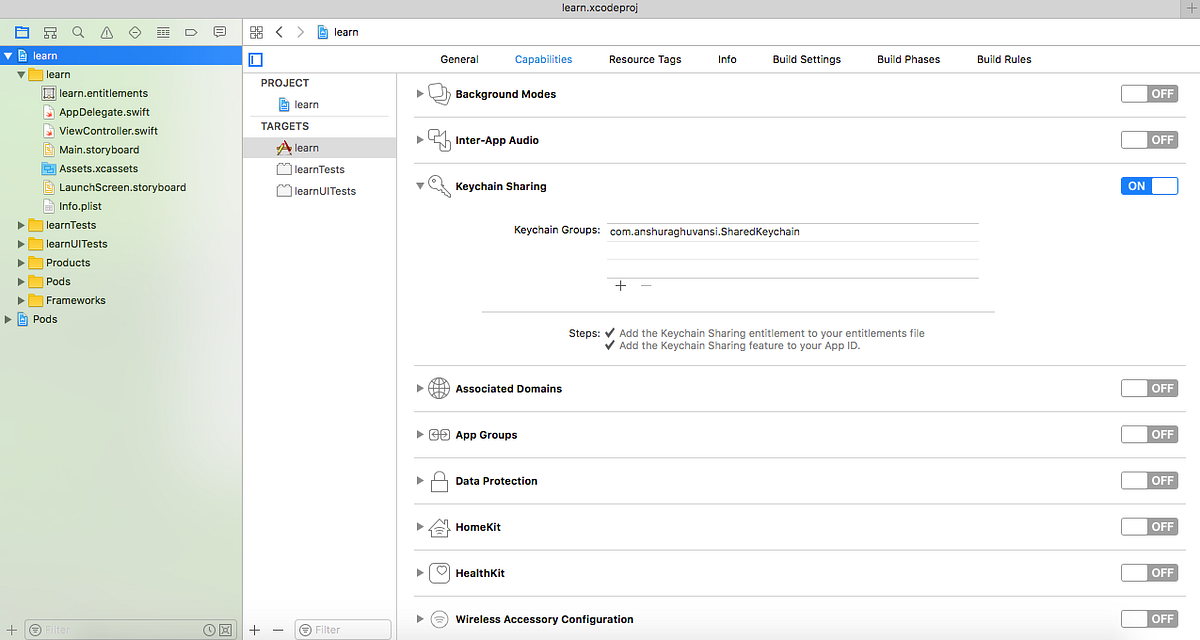Open the Source Control navigator
This screenshot has width=1200, height=640.
50,31
